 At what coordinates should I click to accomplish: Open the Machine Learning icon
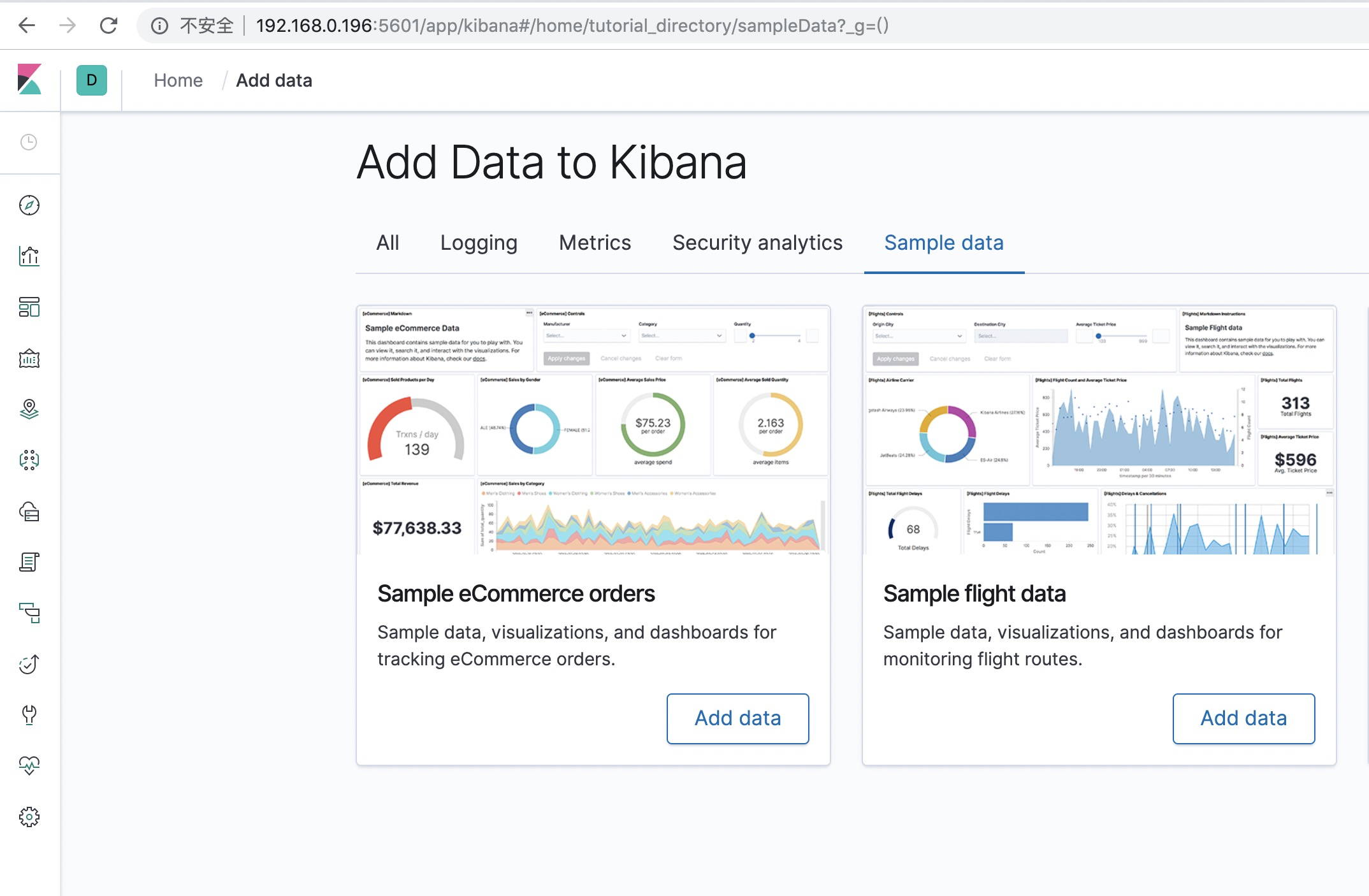pos(29,460)
